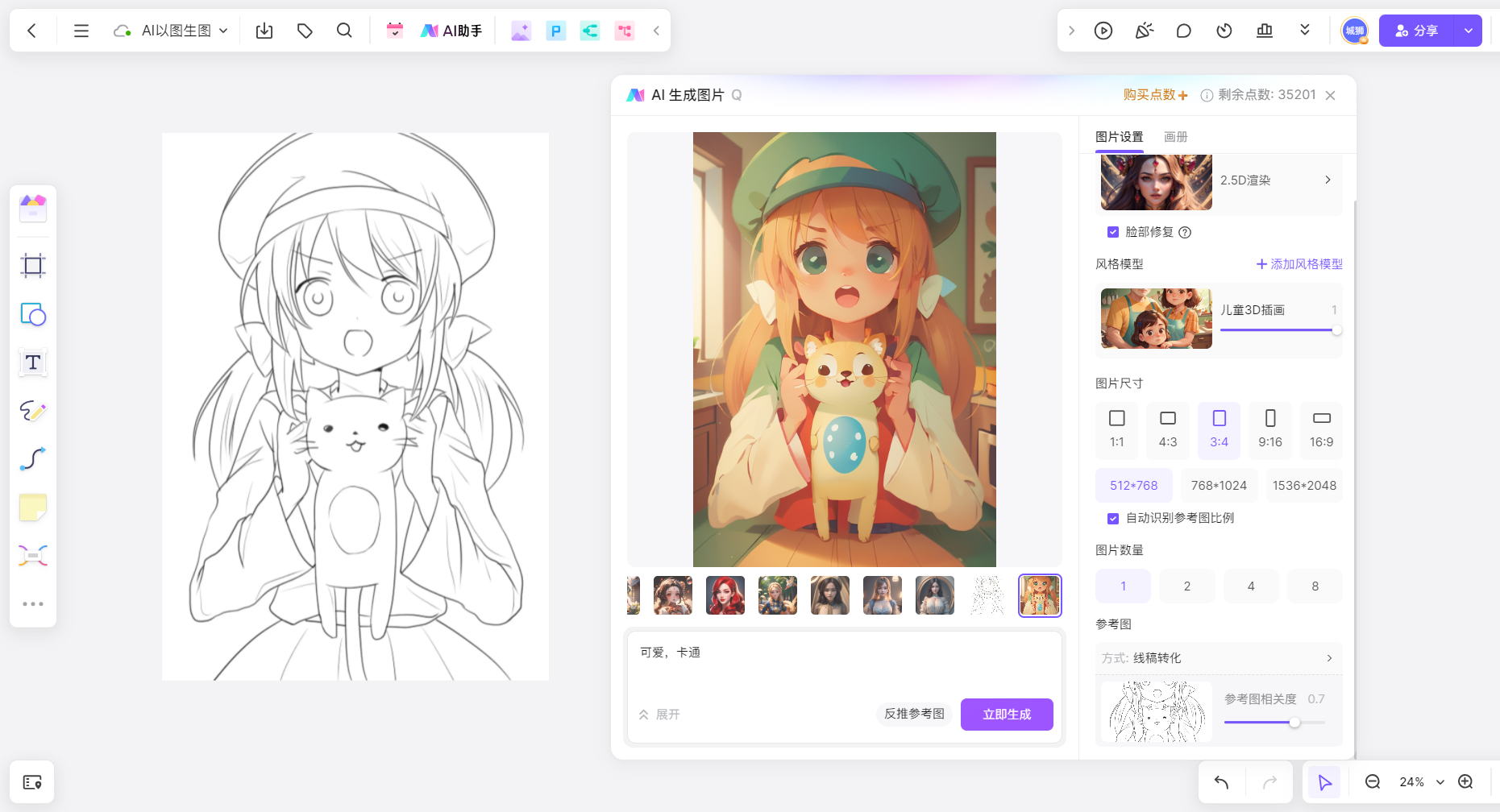The height and width of the screenshot is (812, 1500).
Task: Select the mind map tool in sidebar
Action: [x=33, y=556]
